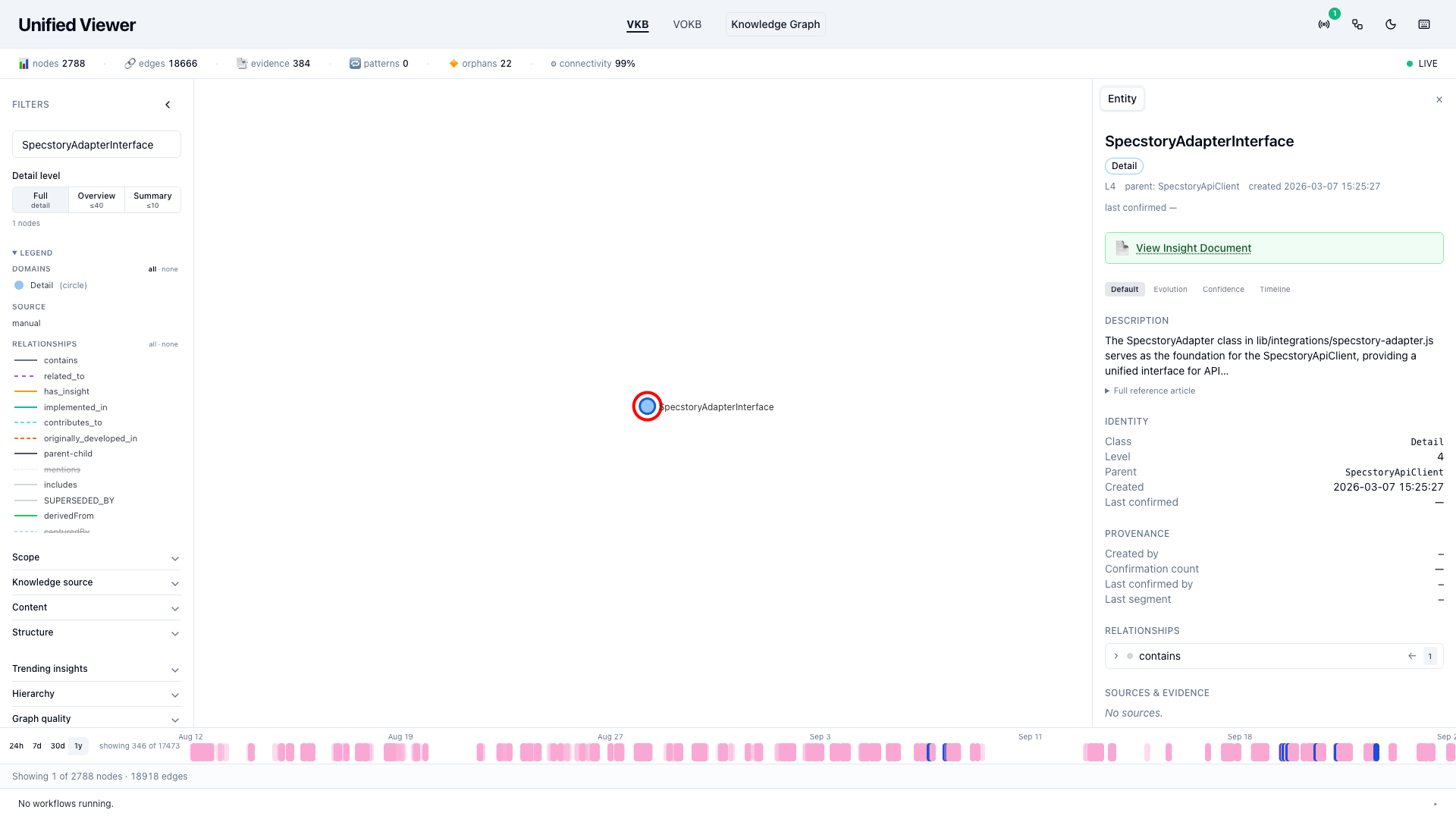
Task: Open keyboard shortcuts icon
Action: point(1424,24)
